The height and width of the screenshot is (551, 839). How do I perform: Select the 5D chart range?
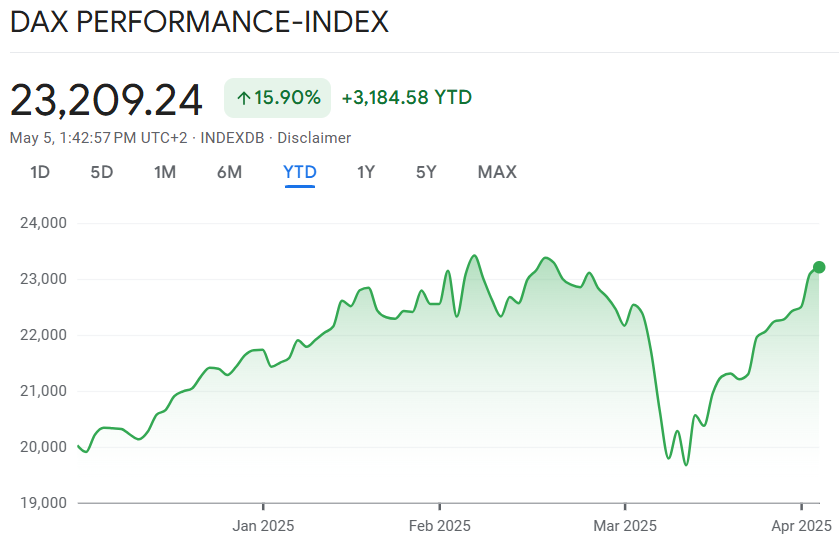[102, 172]
